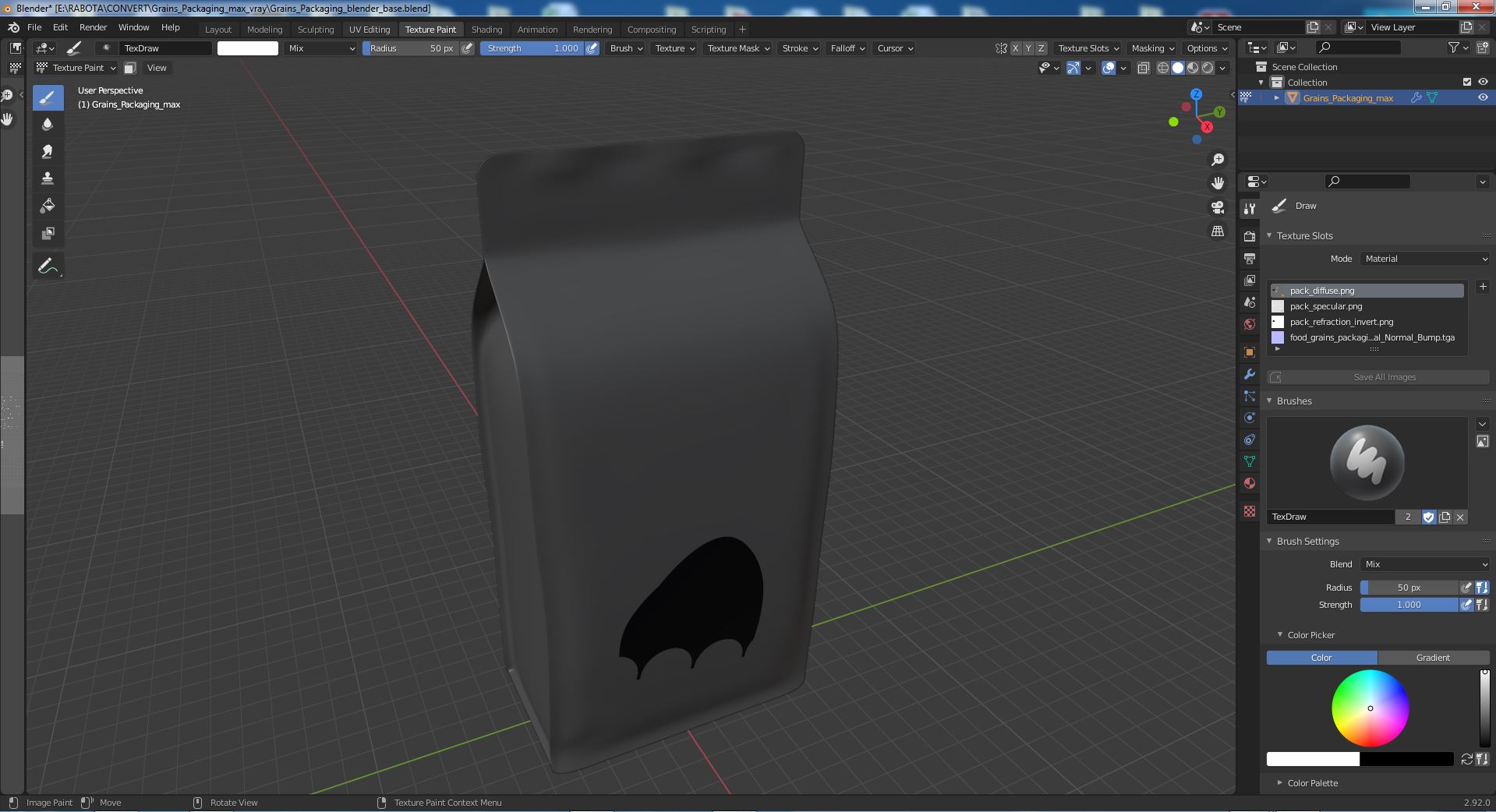Toggle X-ray display
Viewport: 1496px width, 812px height.
pos(1143,68)
